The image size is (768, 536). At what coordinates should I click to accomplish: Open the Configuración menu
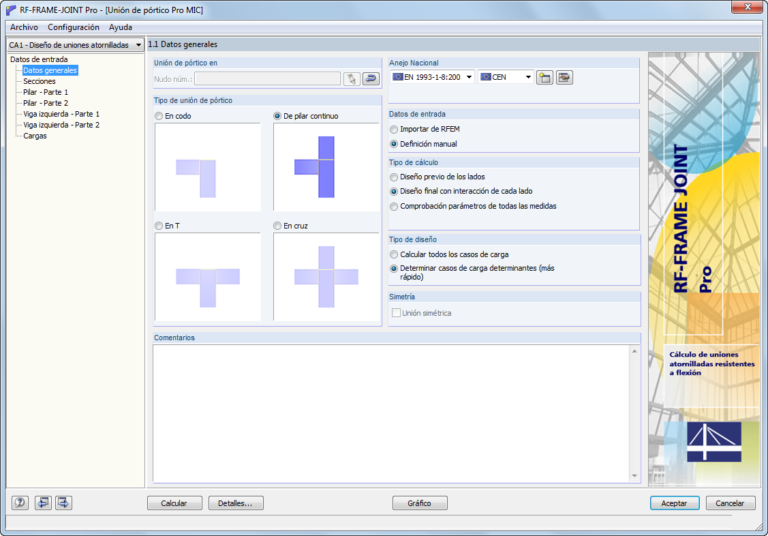[x=73, y=27]
